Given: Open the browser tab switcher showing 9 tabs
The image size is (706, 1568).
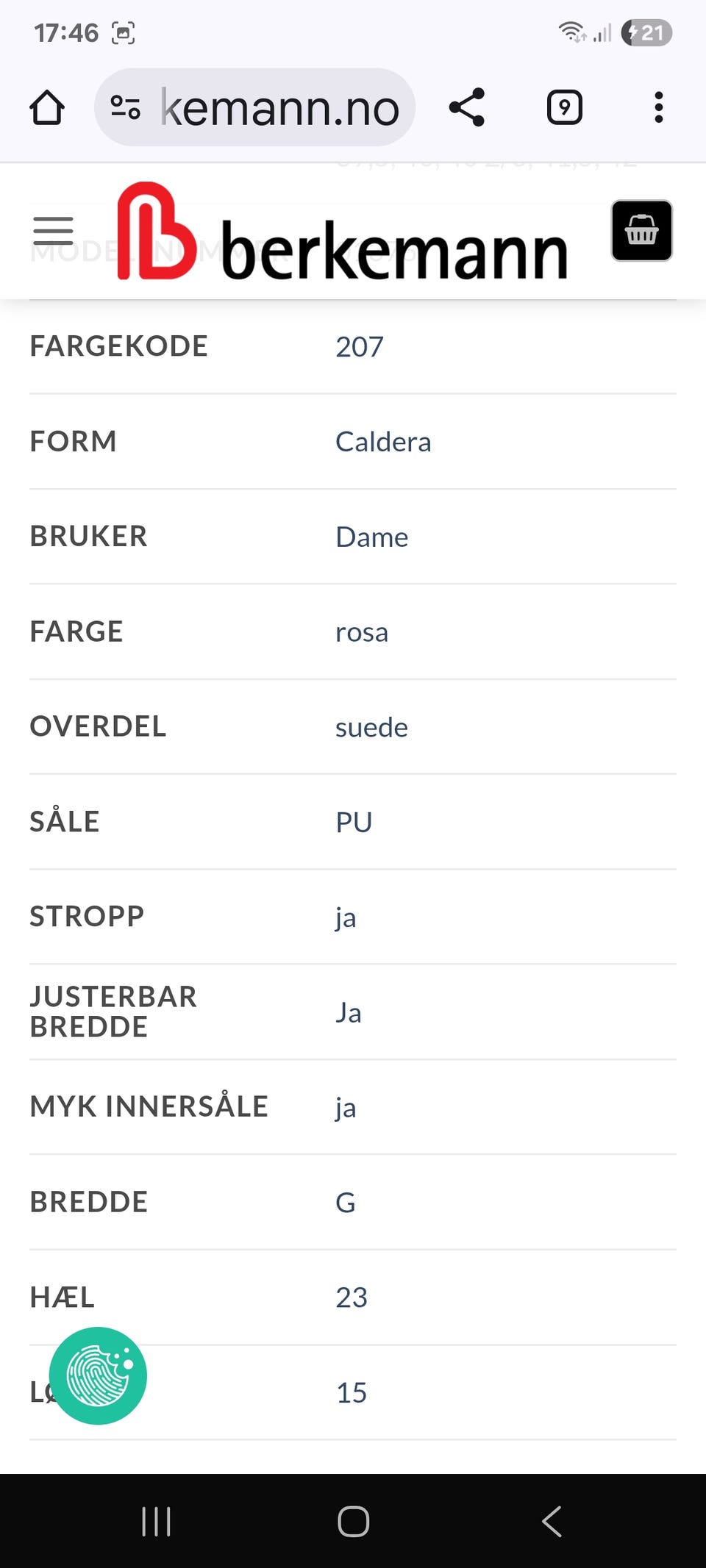Looking at the screenshot, I should (564, 107).
